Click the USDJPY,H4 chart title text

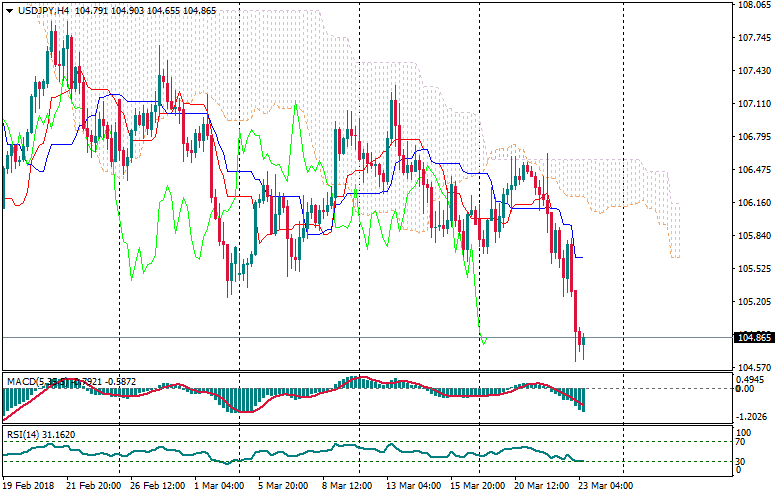coord(44,11)
